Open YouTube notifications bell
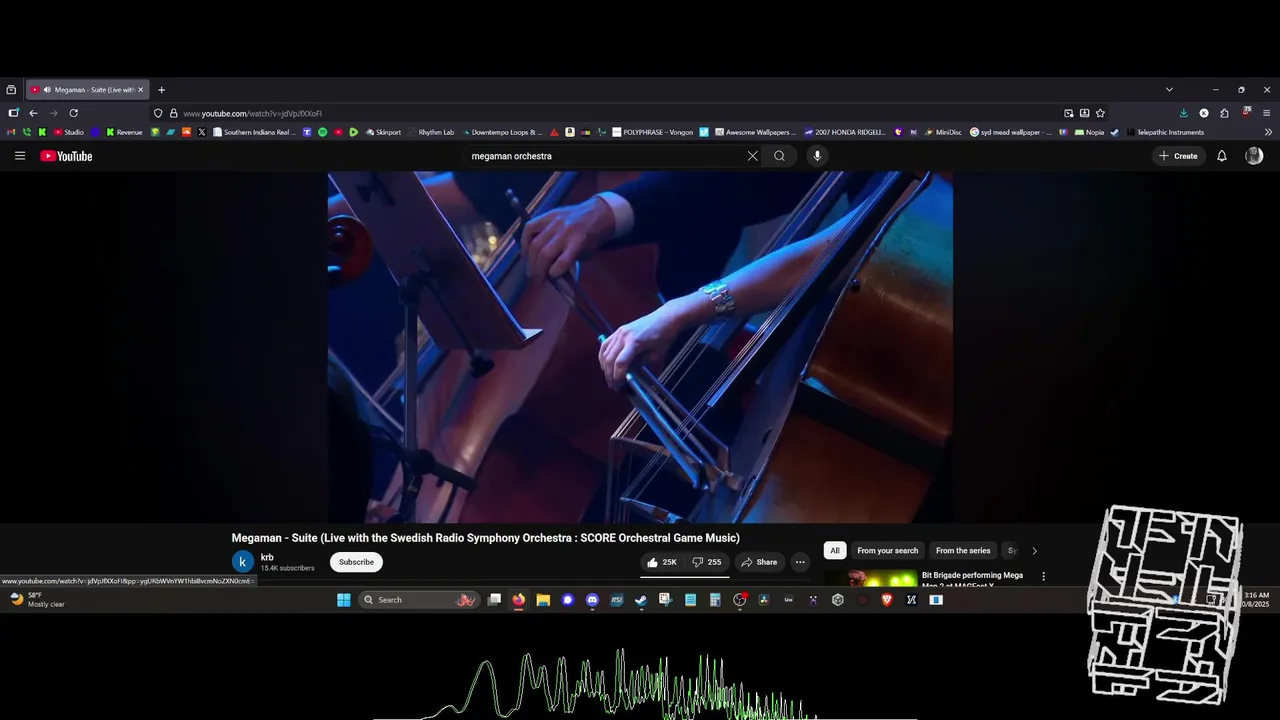The height and width of the screenshot is (720, 1280). 1221,156
